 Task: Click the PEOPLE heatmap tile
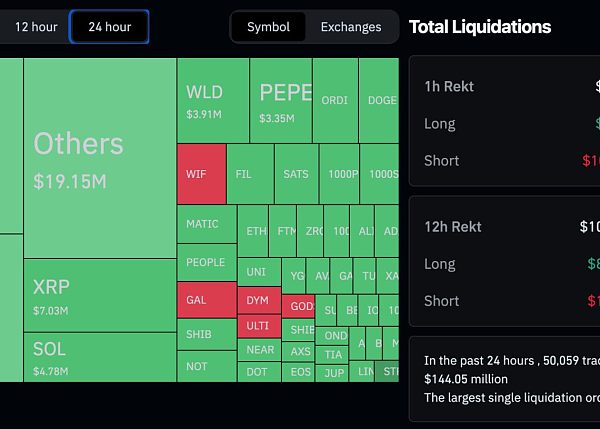pyautogui.click(x=206, y=262)
